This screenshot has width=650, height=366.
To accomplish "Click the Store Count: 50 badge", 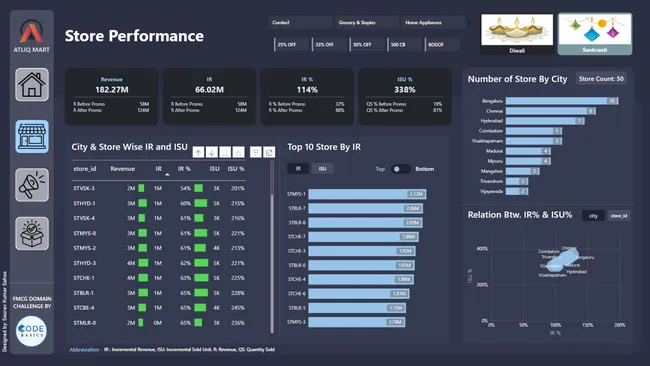I will [x=601, y=78].
